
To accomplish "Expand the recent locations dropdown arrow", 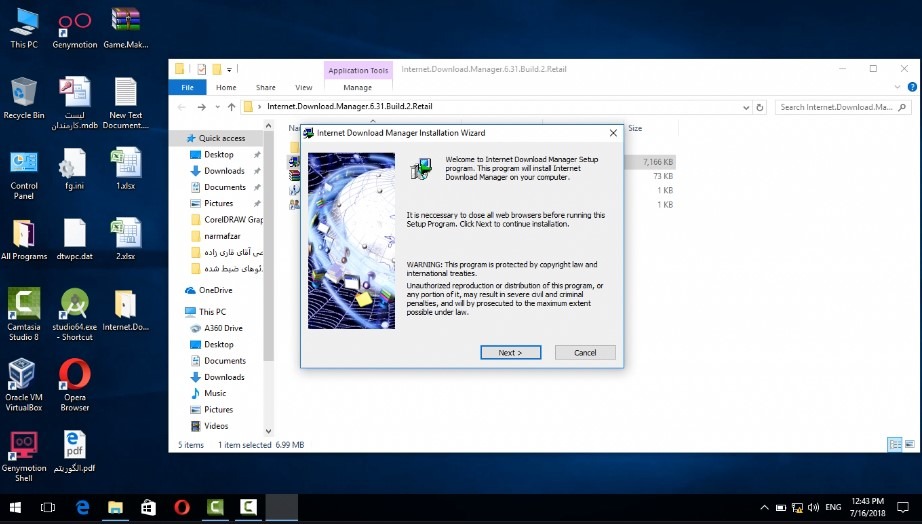I will click(217, 107).
